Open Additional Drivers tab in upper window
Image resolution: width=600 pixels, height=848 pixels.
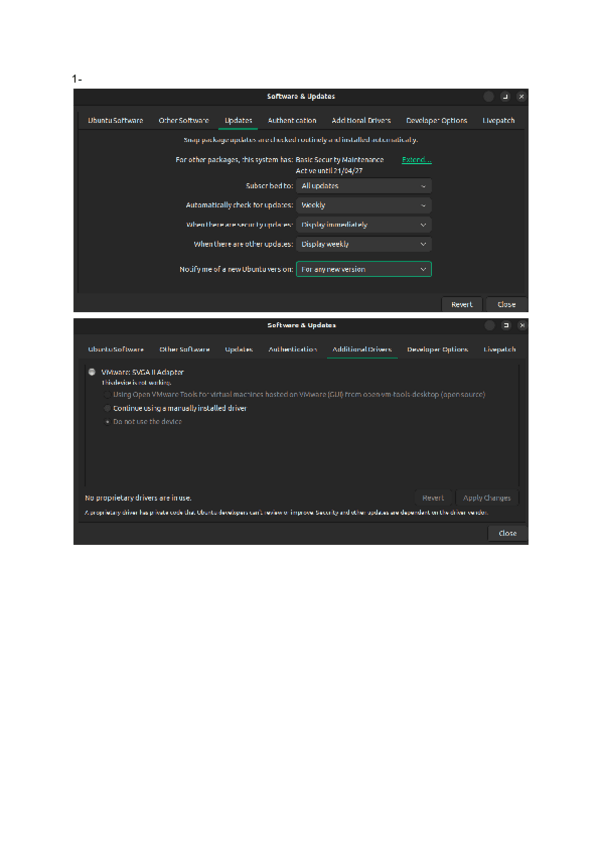click(361, 120)
